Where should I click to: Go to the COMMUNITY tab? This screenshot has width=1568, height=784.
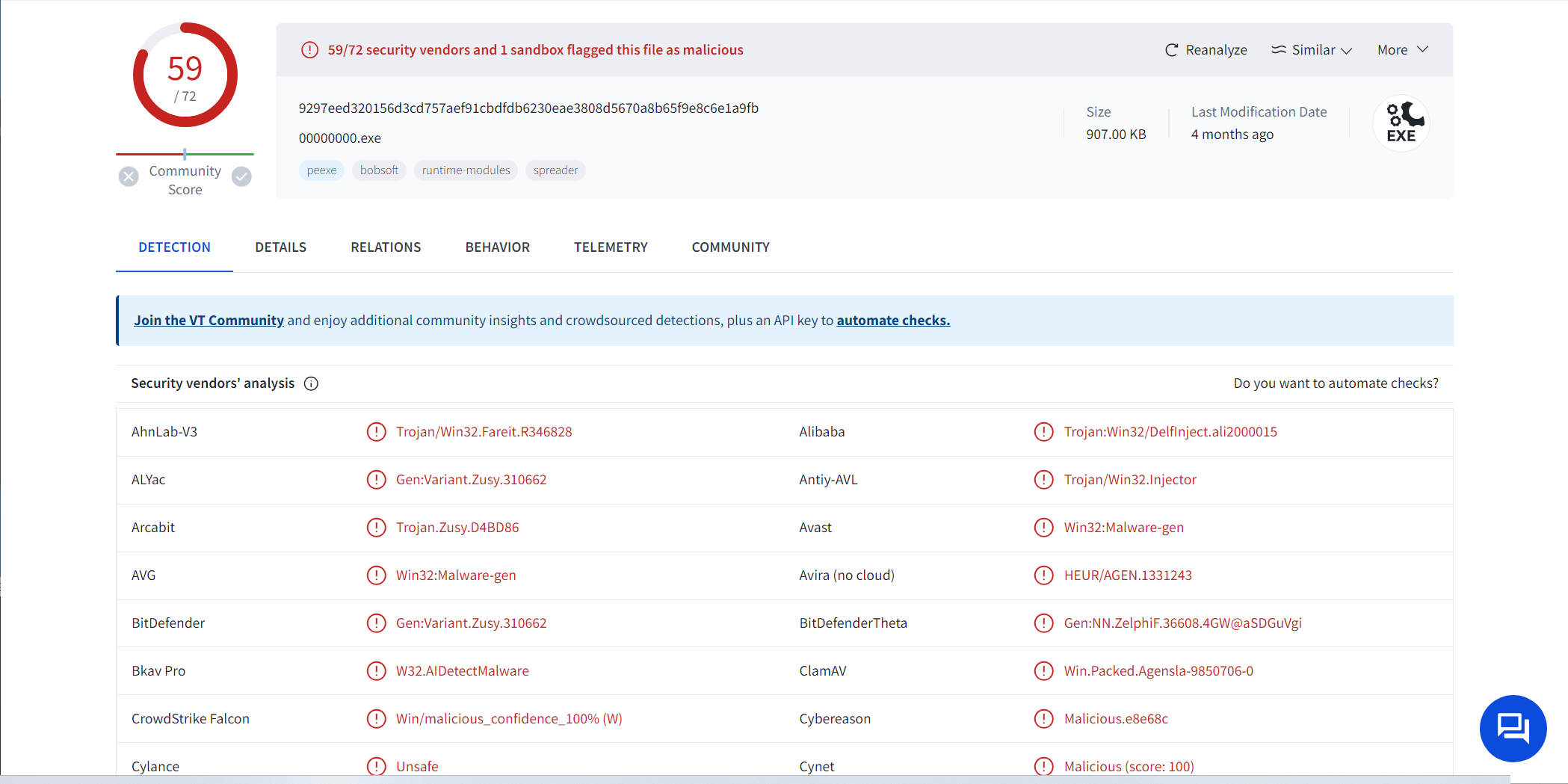(730, 247)
